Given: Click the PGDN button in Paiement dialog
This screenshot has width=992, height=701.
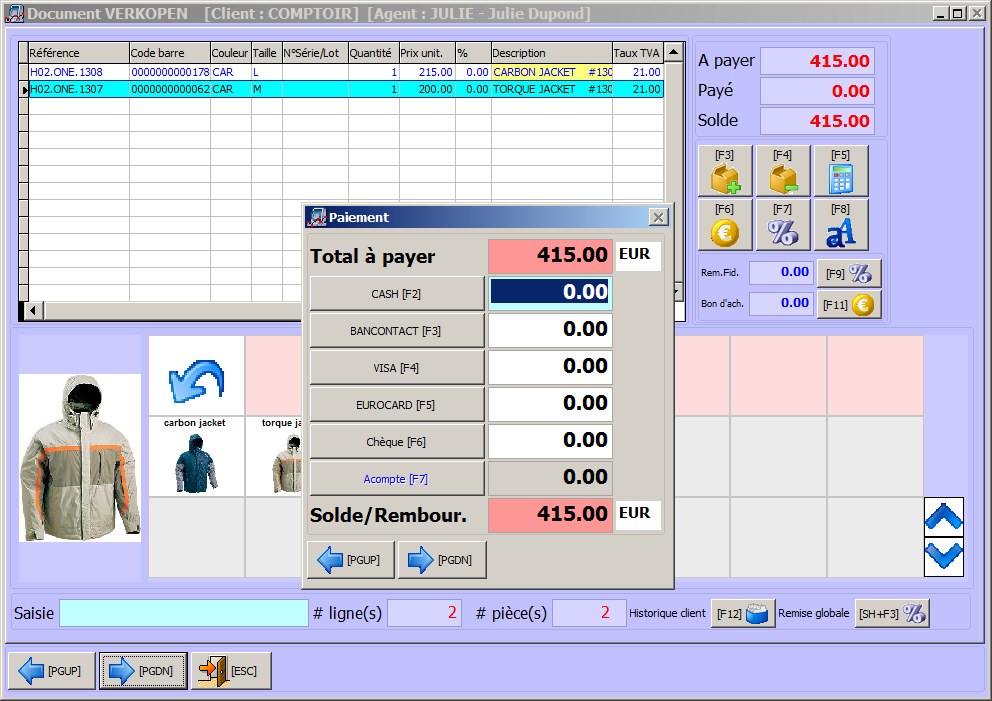Looking at the screenshot, I should tap(442, 560).
